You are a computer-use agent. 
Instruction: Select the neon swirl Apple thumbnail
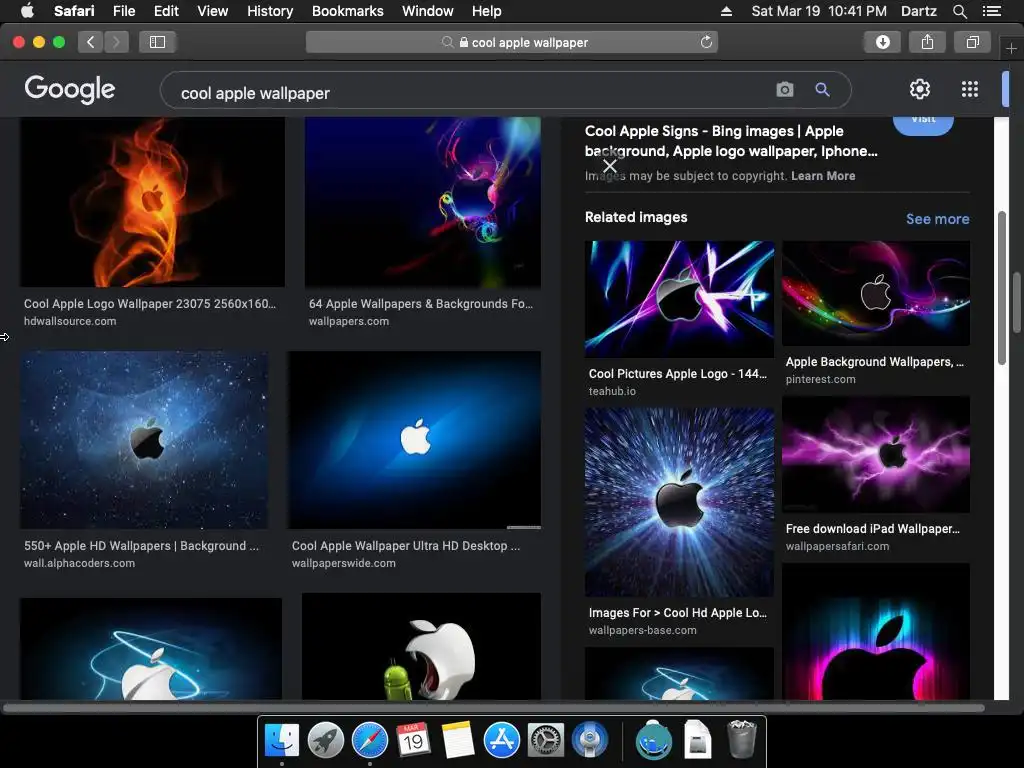(423, 202)
